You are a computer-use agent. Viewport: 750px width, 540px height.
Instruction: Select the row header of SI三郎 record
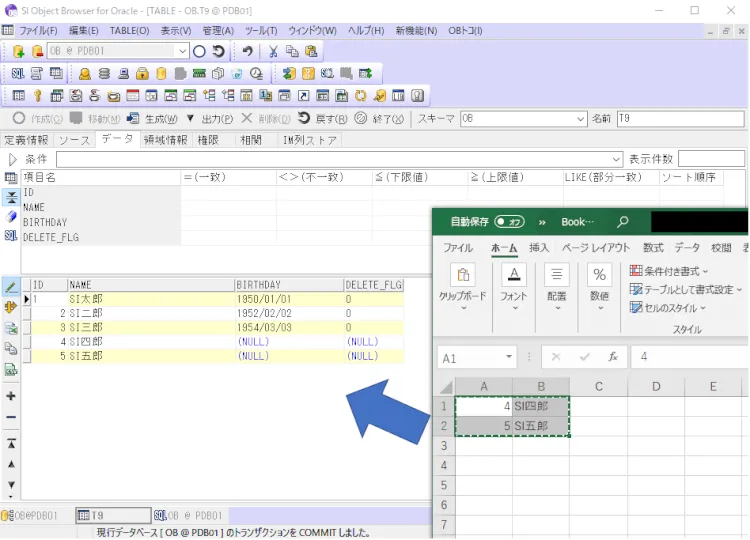click(27, 327)
